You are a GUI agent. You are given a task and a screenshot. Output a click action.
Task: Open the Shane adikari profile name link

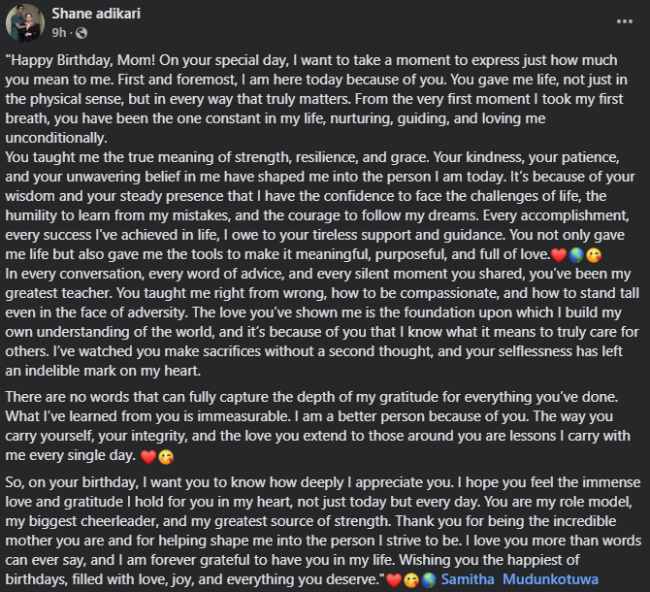pyautogui.click(x=94, y=15)
